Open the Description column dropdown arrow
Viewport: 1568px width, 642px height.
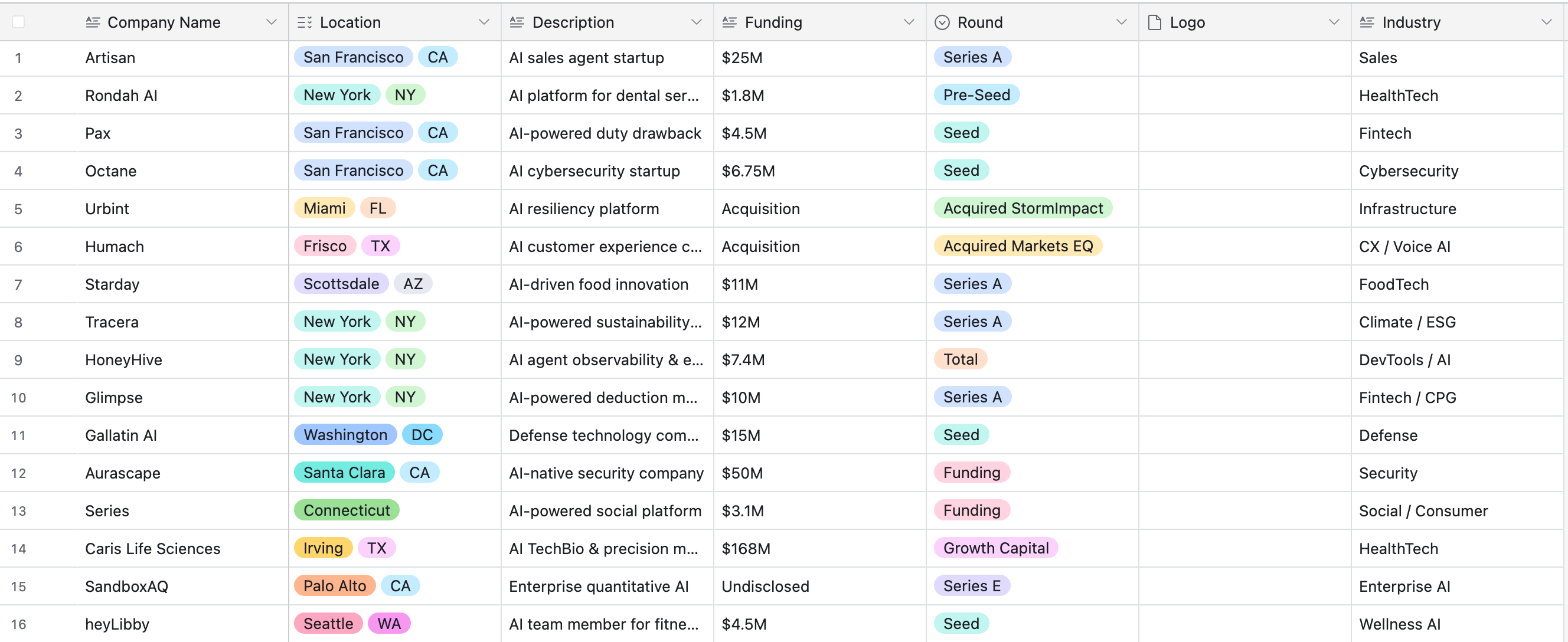pyautogui.click(x=697, y=22)
